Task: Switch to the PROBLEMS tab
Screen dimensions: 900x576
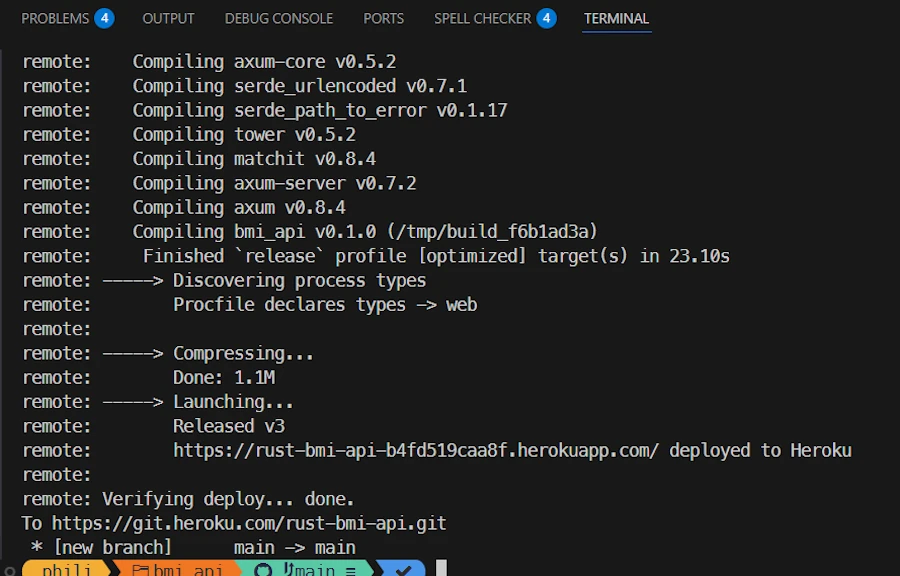Action: pos(55,18)
